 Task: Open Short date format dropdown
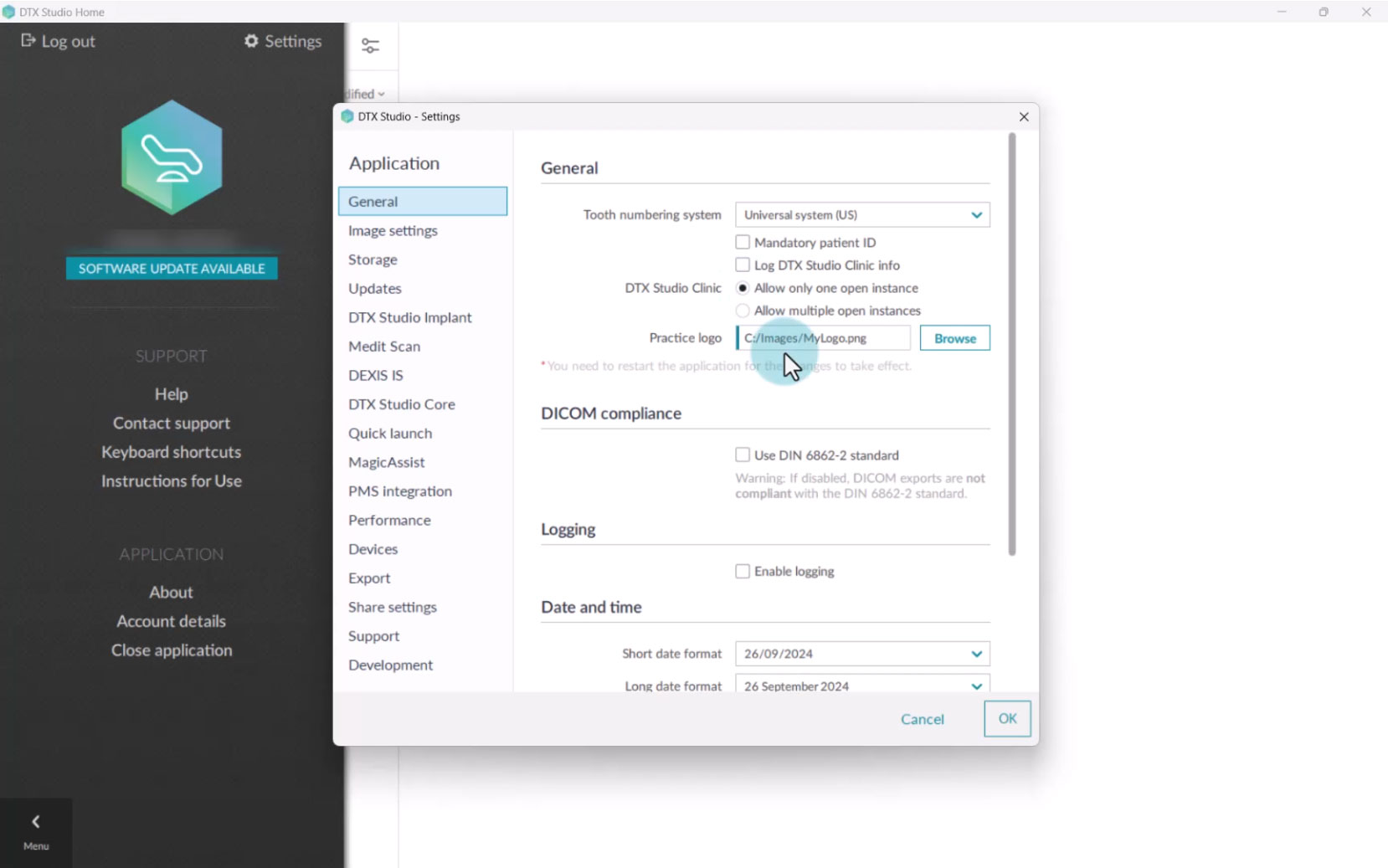[x=862, y=654]
